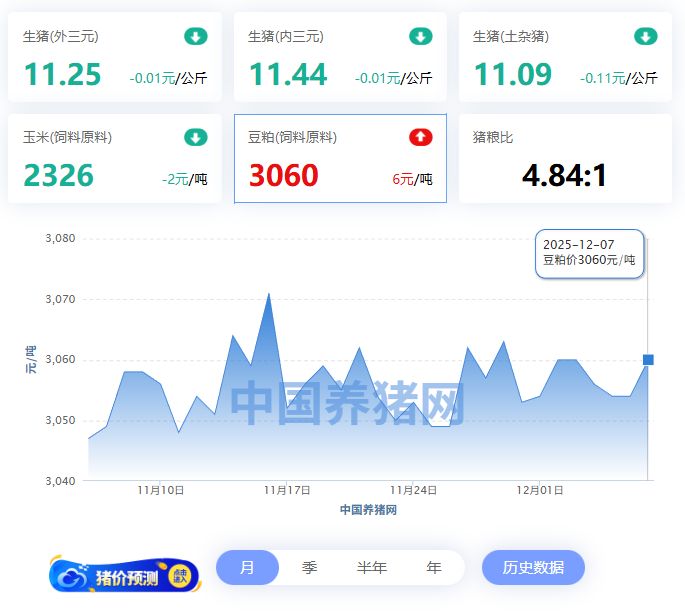
Task: Click the down arrow icon on 生猪(外三元) card
Action: coord(196,37)
